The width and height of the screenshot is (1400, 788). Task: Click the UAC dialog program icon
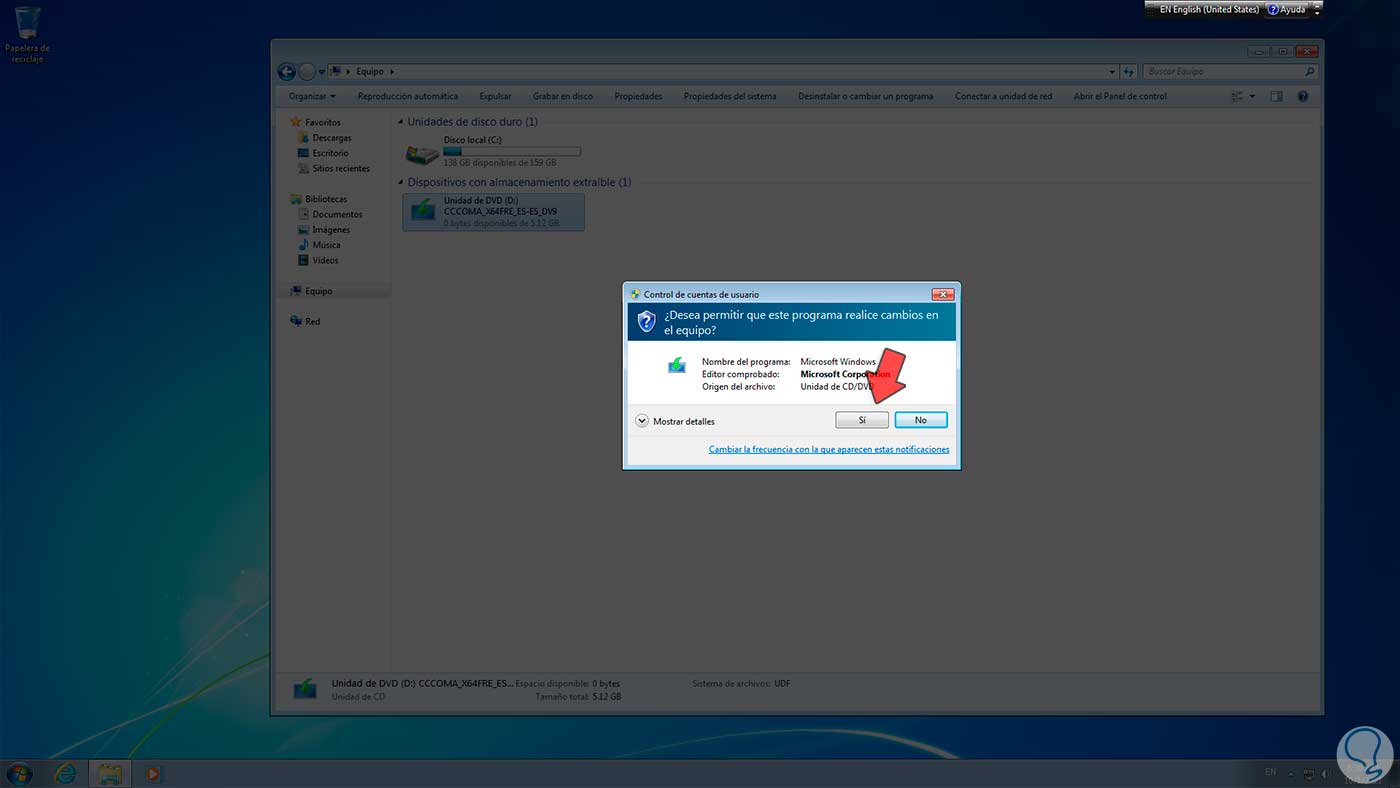tap(677, 365)
